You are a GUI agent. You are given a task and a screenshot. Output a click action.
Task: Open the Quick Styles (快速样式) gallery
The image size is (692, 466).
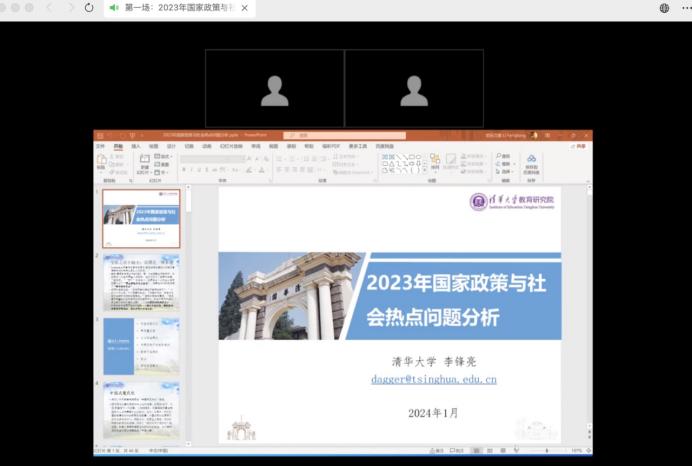[450, 162]
